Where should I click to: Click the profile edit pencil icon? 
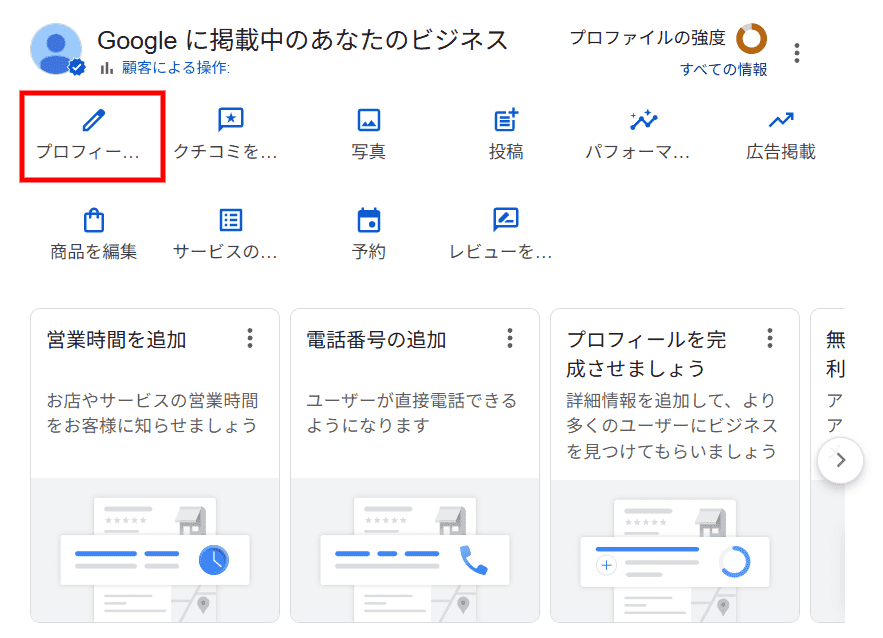pos(93,120)
